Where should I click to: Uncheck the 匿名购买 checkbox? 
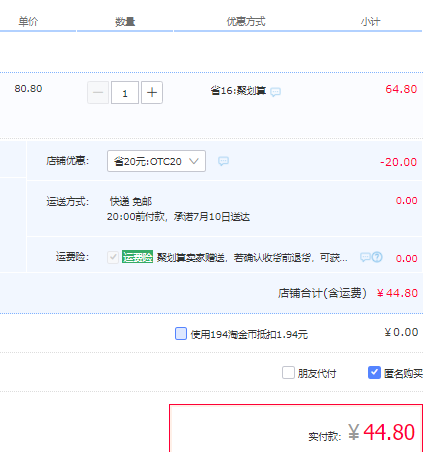374,372
